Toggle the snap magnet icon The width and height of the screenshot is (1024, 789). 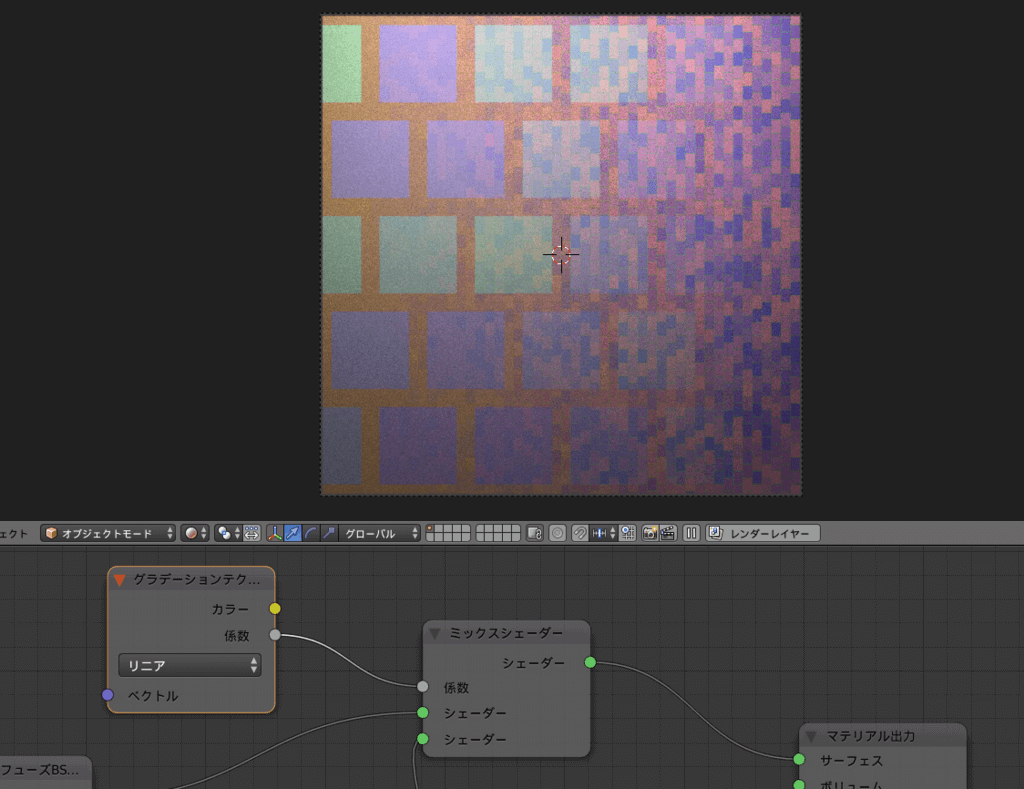580,534
